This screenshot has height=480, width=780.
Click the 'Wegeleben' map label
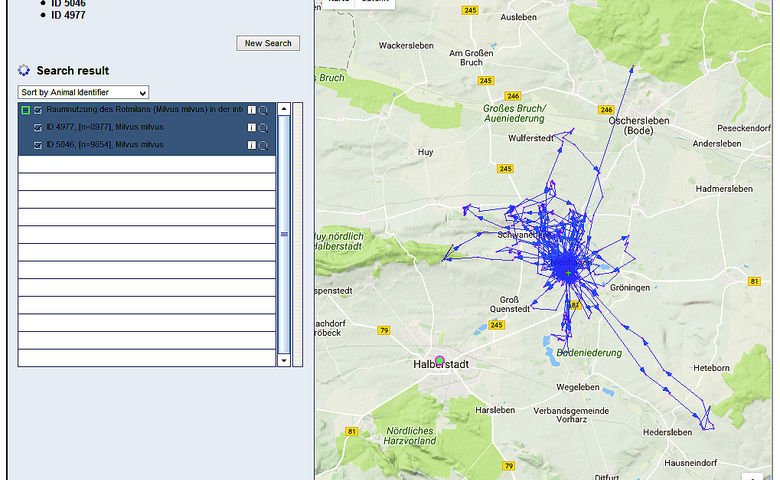pos(578,387)
